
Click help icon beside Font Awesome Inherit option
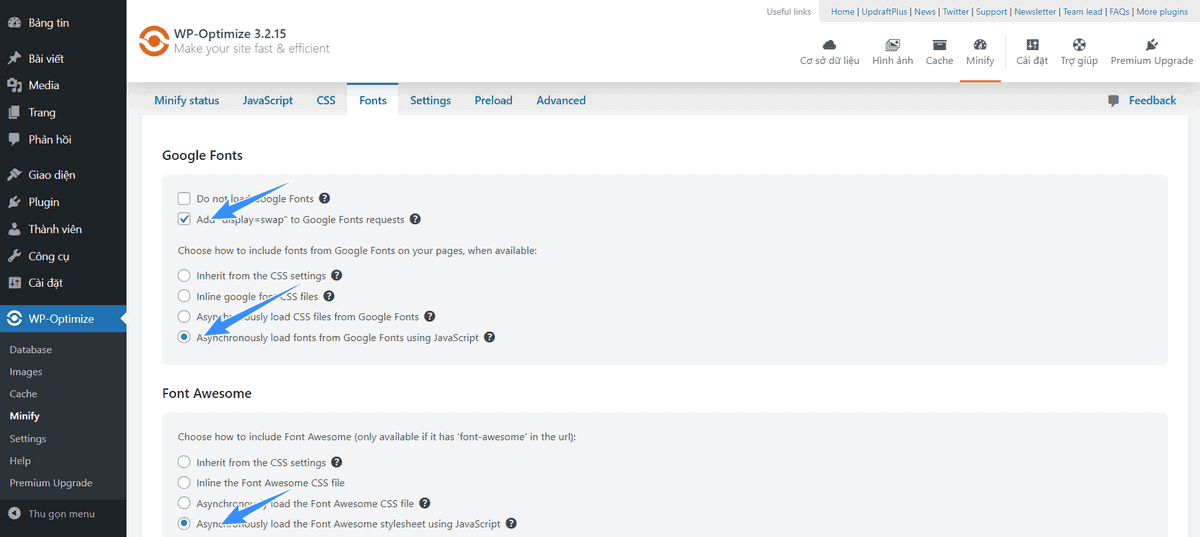(336, 462)
